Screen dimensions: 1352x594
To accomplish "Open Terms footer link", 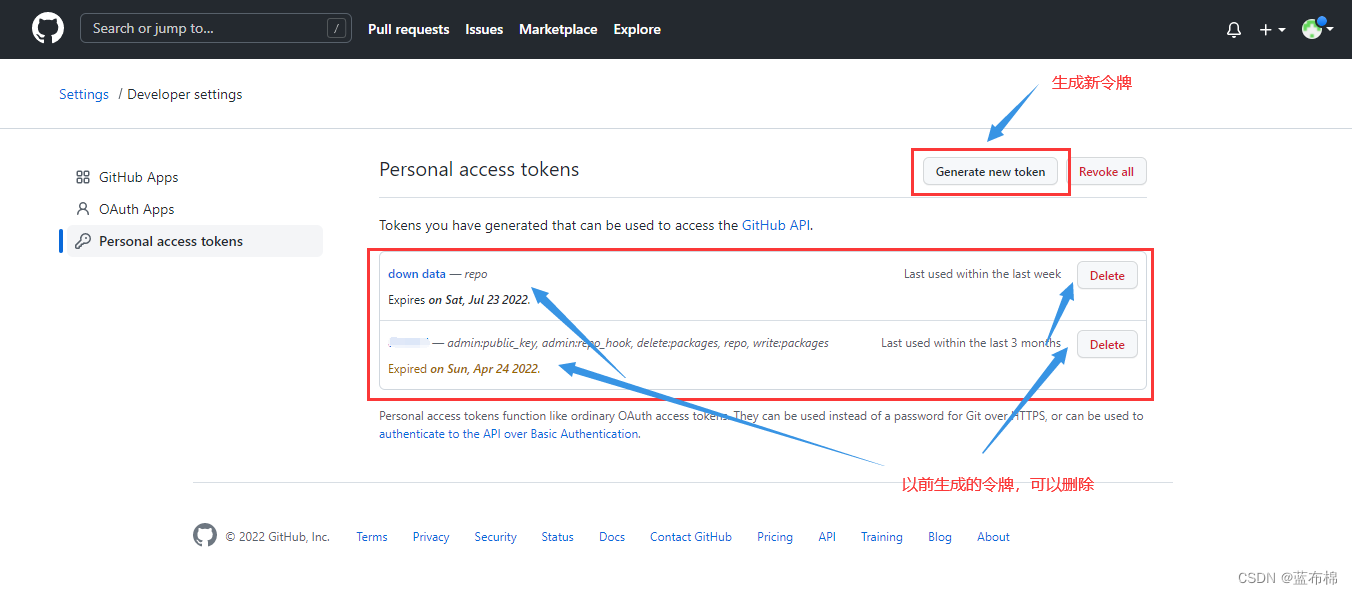I will 372,537.
